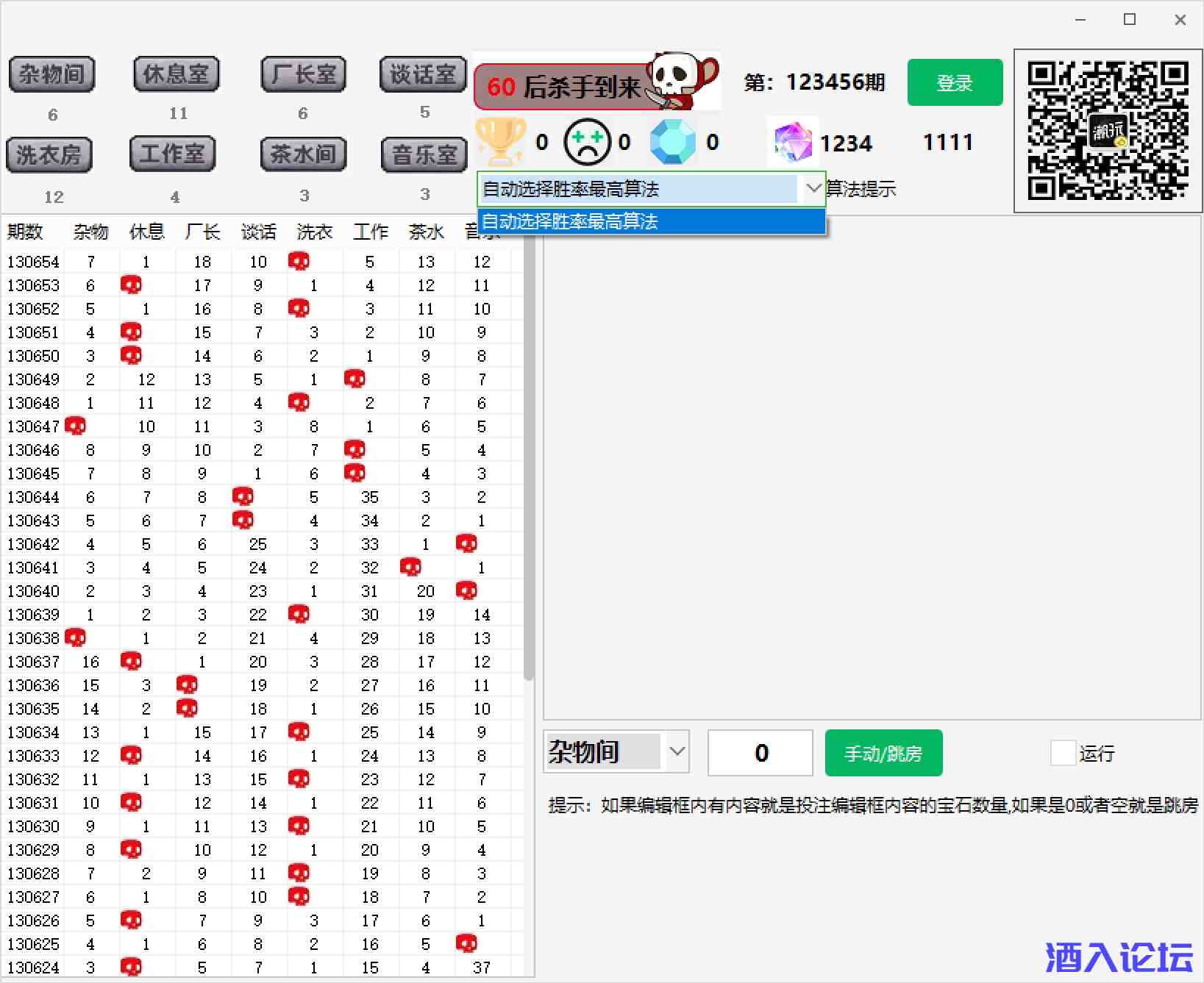The image size is (1204, 983).
Task: Open the algorithm selection dropdown arrow
Action: pos(813,188)
